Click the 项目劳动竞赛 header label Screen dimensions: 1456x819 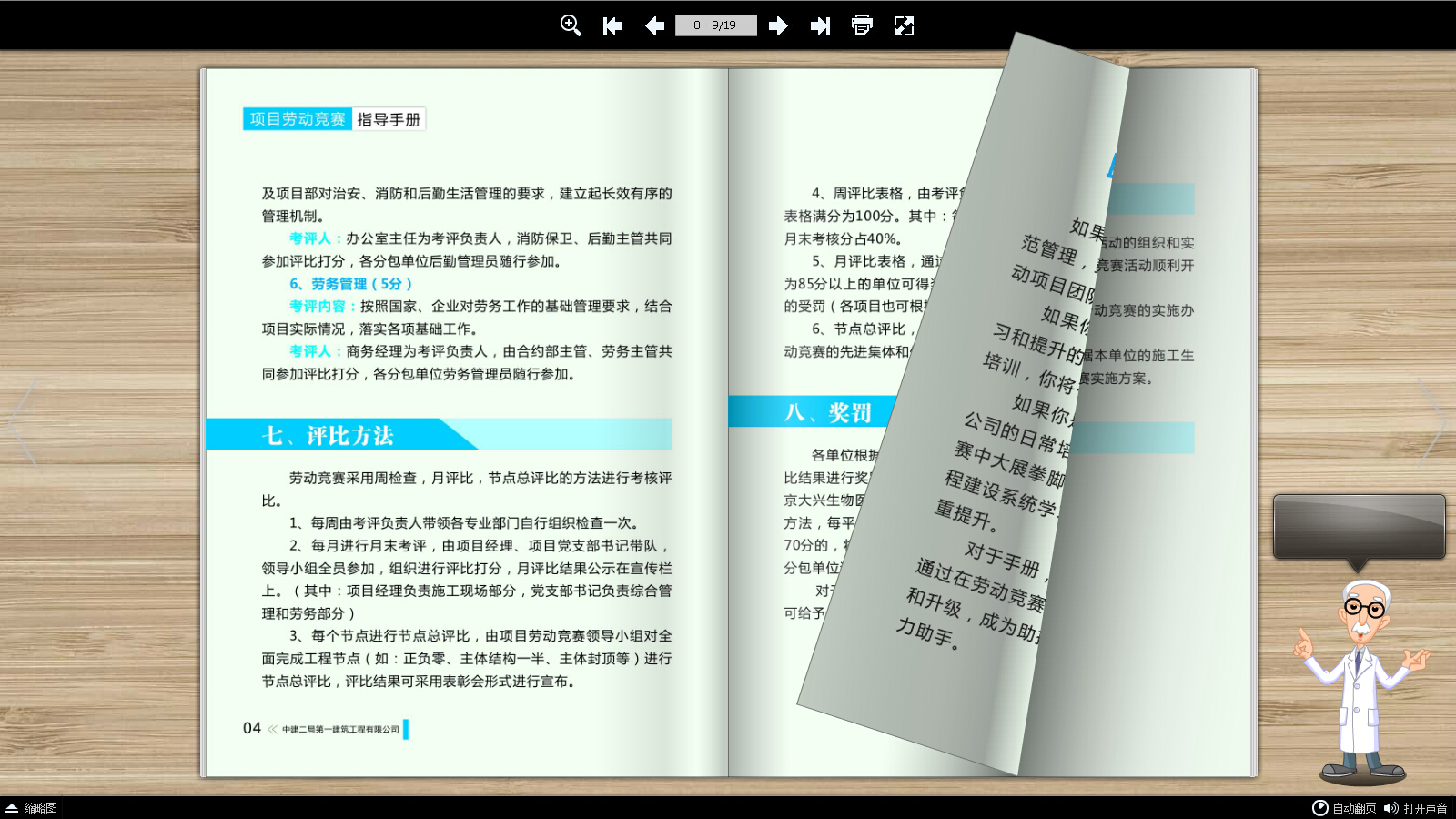pyautogui.click(x=298, y=119)
